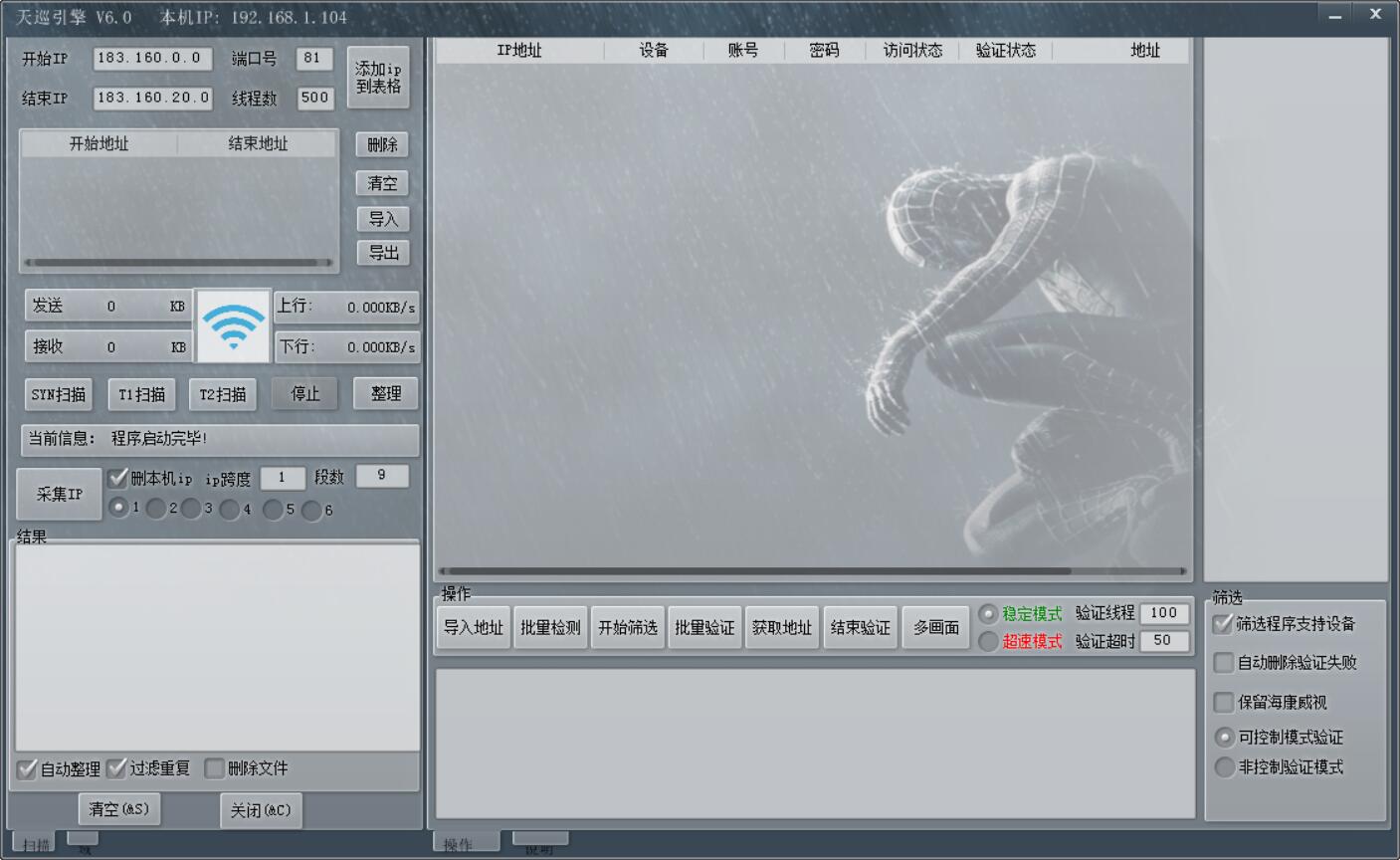This screenshot has height=860, width=1400.
Task: Minimize the 天巡引擎 window
Action: [x=1335, y=15]
